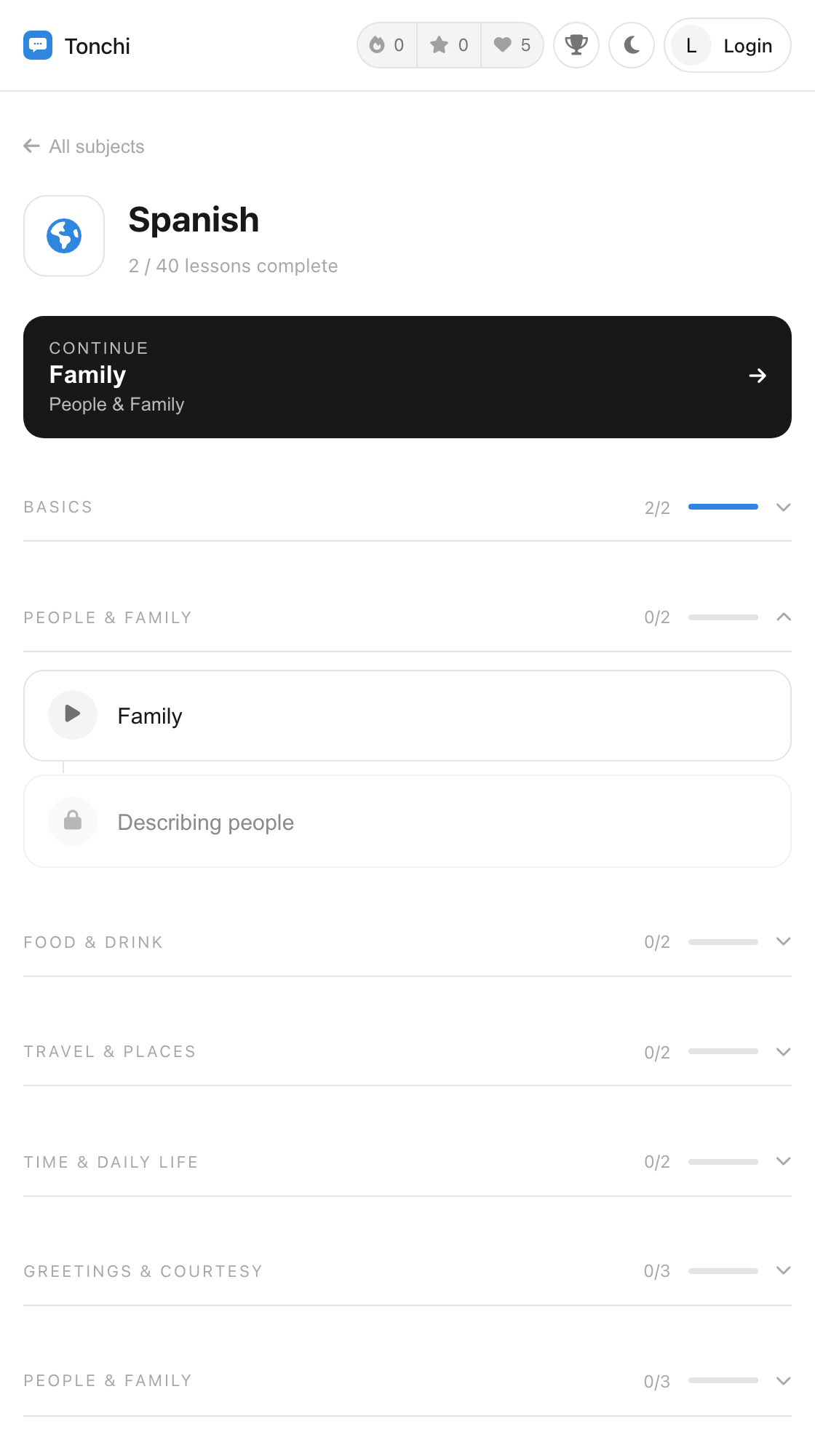The height and width of the screenshot is (1456, 815).
Task: Collapse first People & Family section
Action: point(407,617)
